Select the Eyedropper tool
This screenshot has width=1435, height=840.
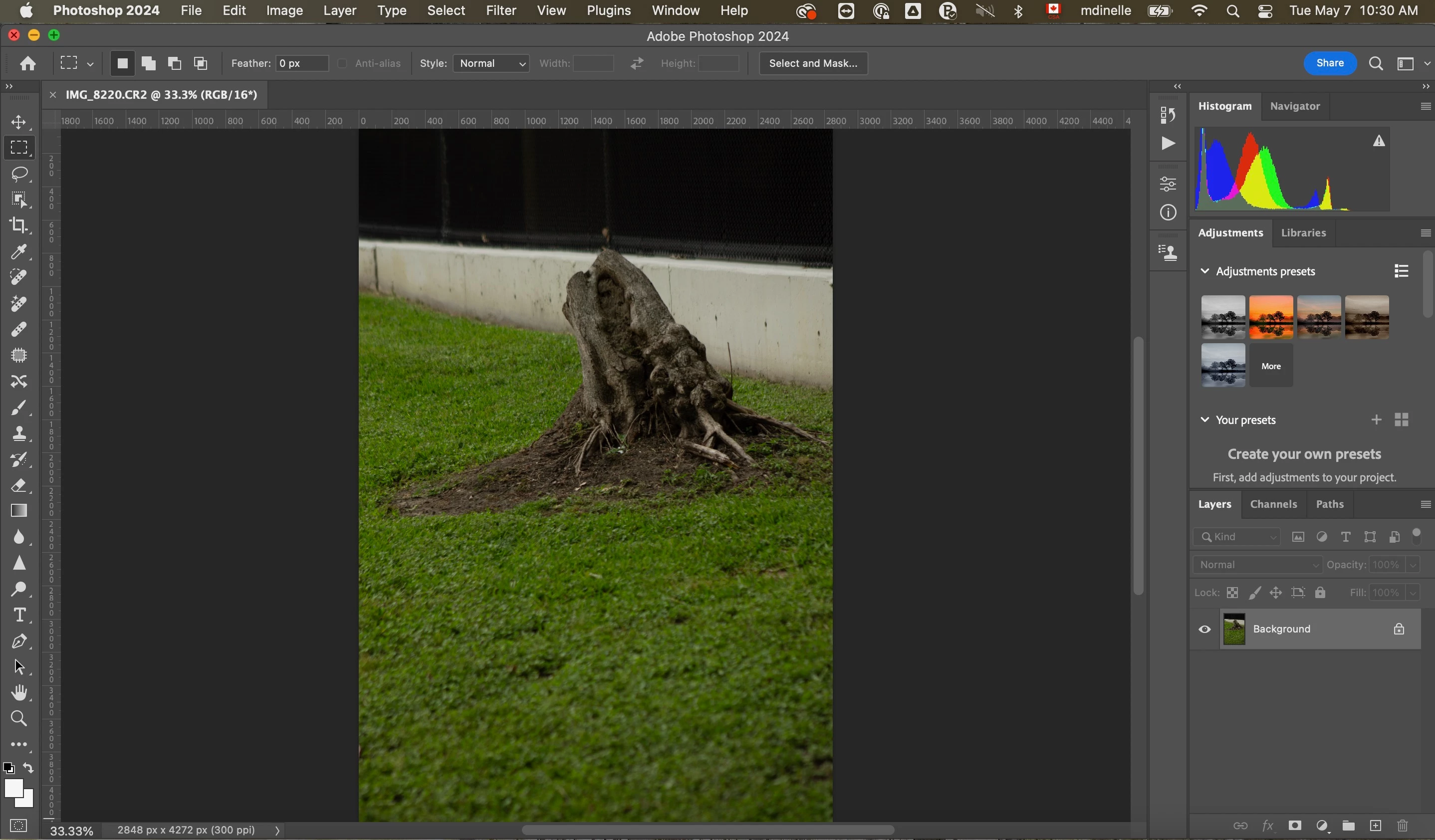19,251
